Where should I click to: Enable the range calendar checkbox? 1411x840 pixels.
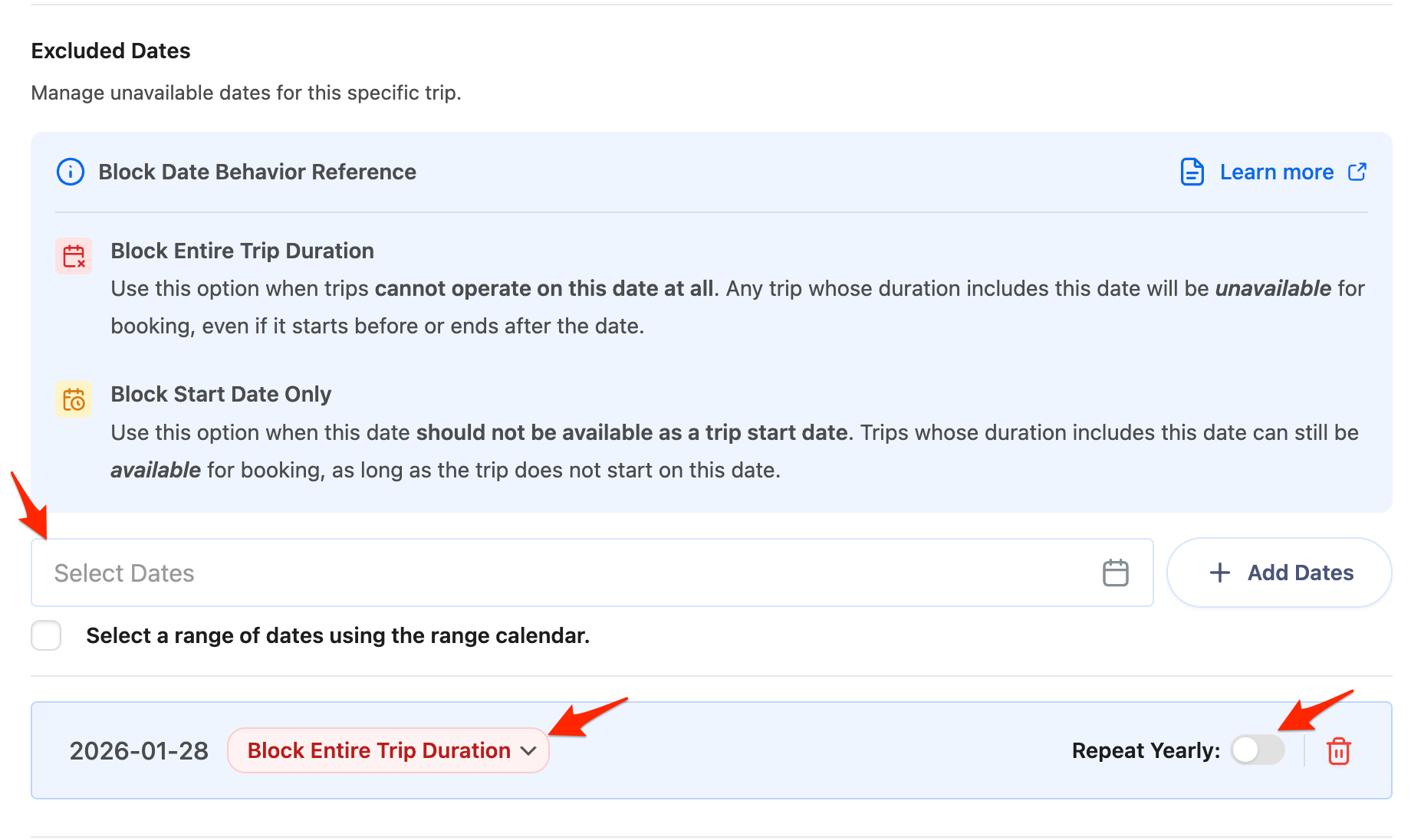(46, 635)
